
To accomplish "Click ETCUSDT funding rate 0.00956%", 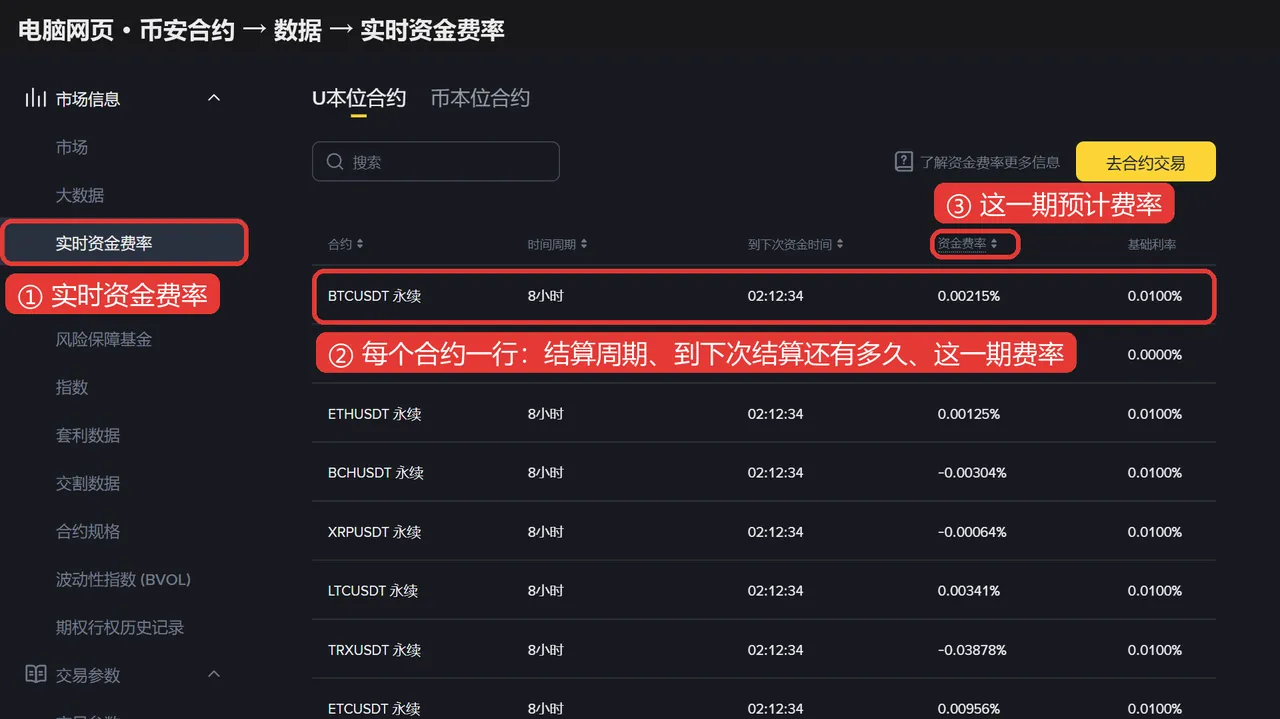I will 969,709.
